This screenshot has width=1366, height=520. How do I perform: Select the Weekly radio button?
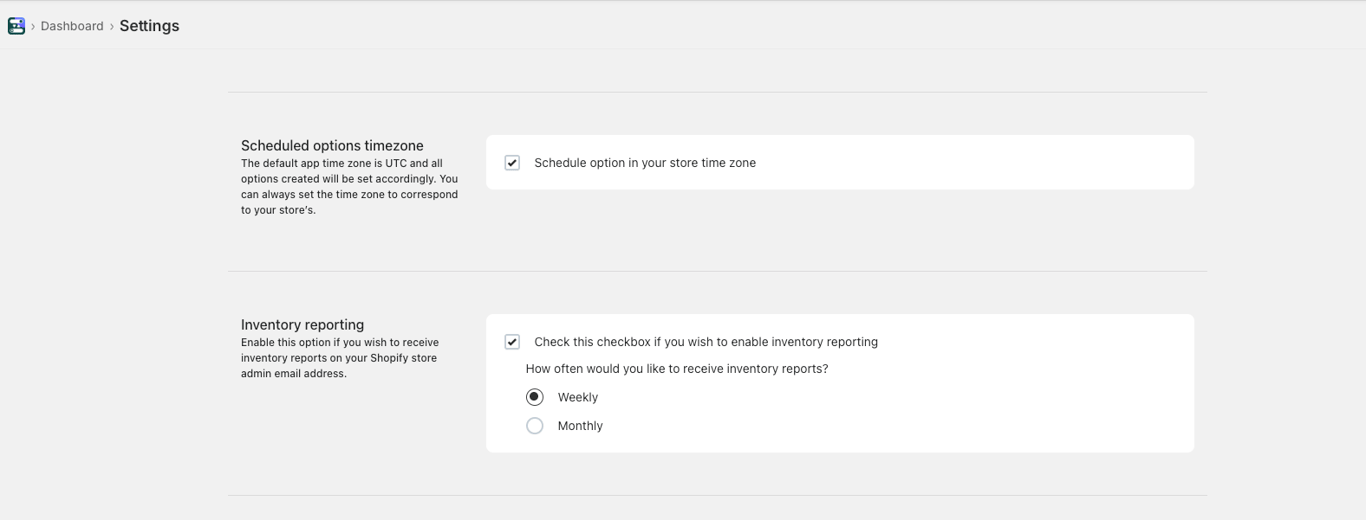535,397
